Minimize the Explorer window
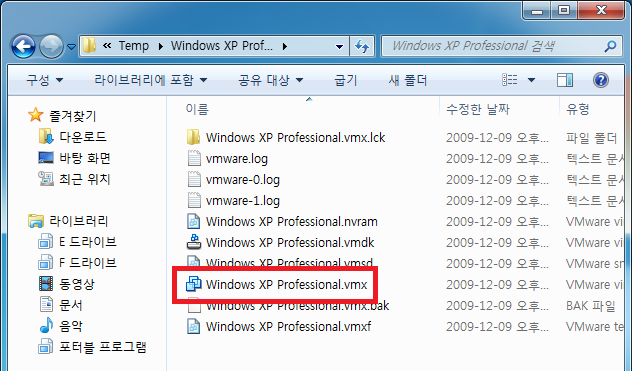 (x=537, y=10)
